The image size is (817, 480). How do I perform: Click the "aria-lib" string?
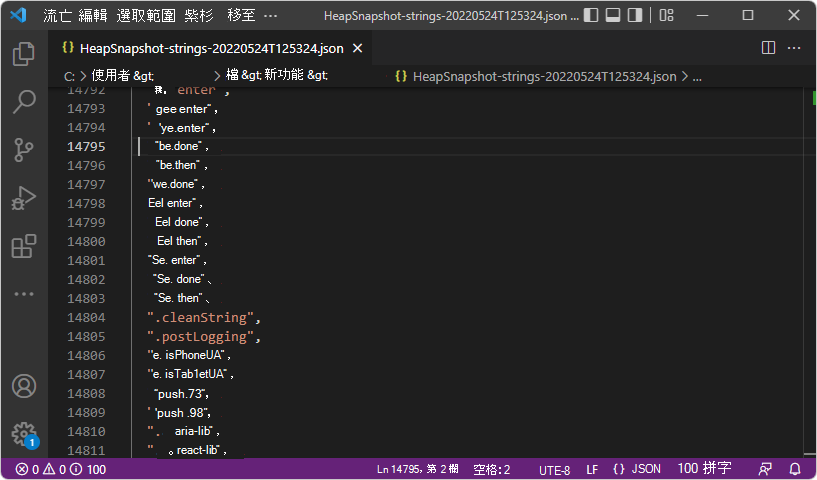181,432
